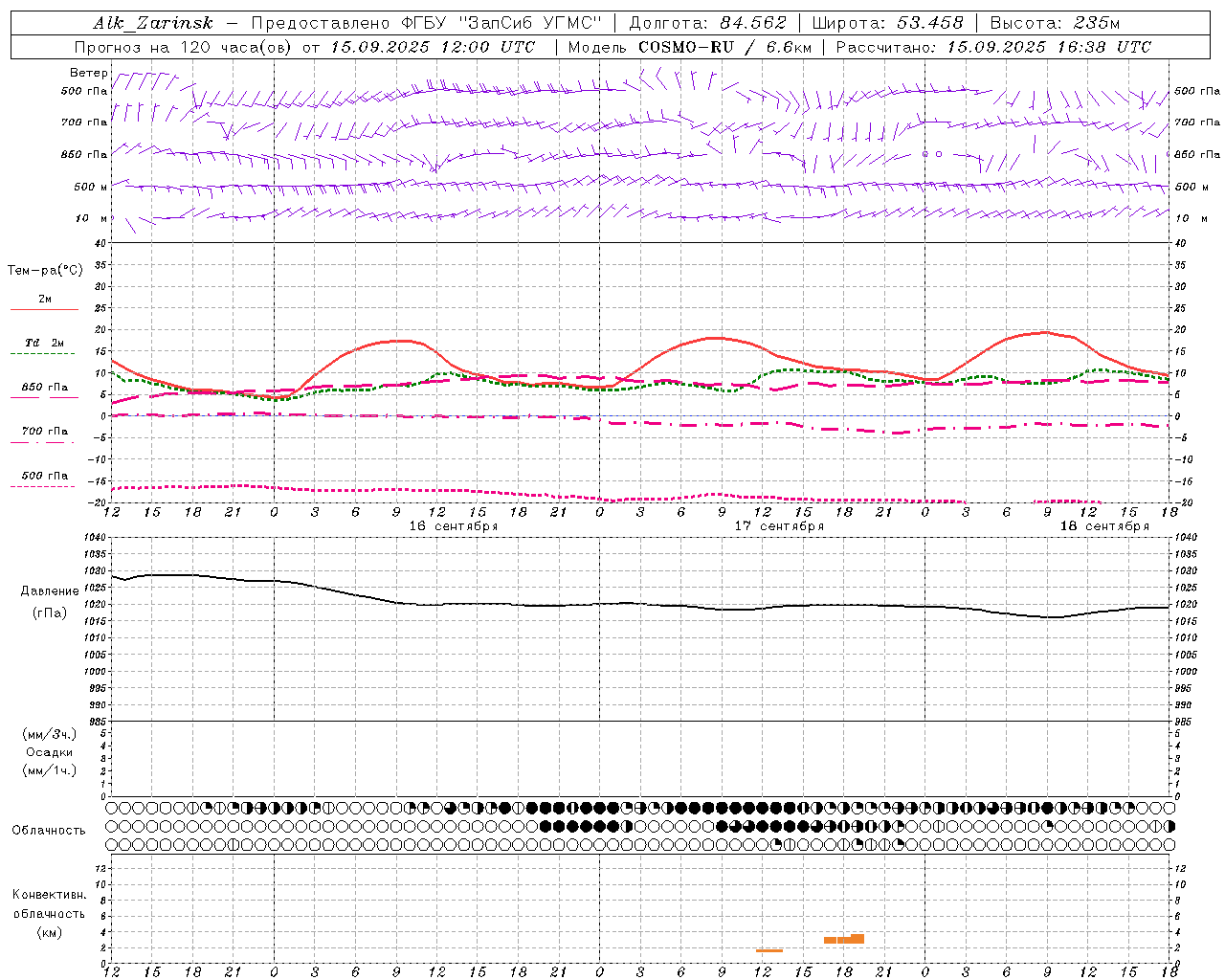Click the 17 сентября date label
The width and height of the screenshot is (1225, 980).
779,526
